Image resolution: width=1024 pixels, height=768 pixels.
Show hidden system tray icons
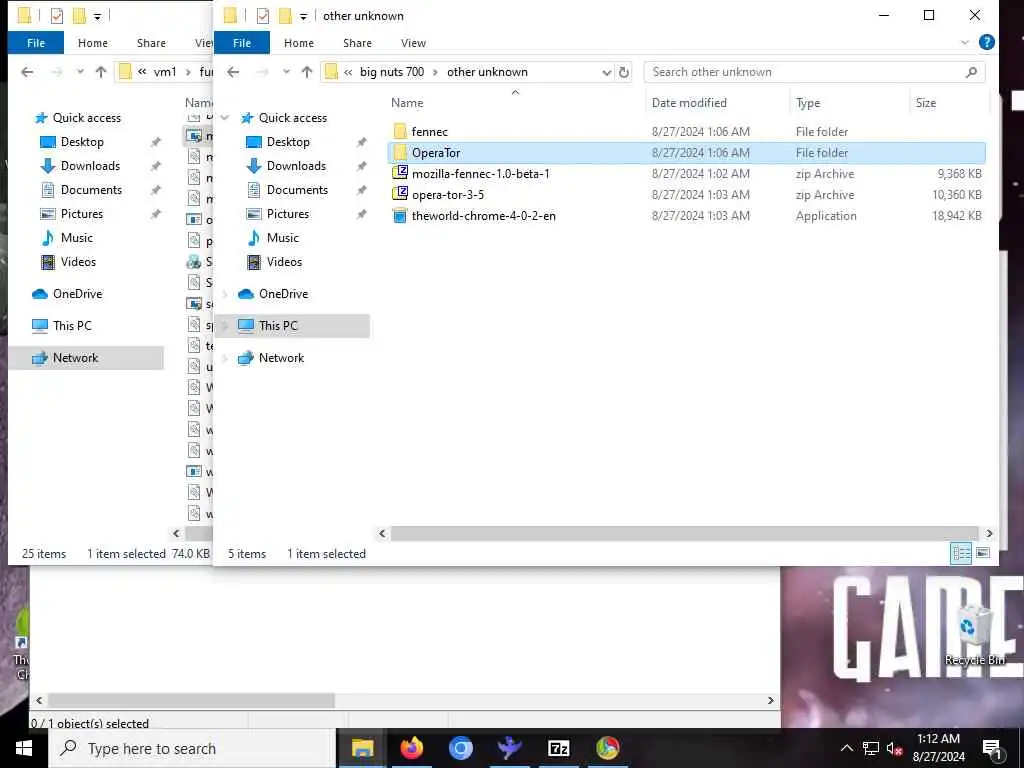tap(846, 748)
